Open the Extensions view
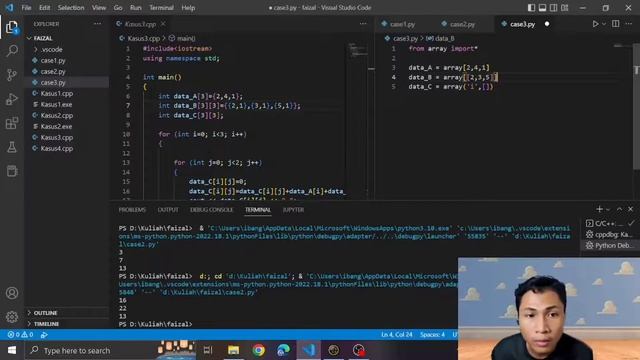 12,123
